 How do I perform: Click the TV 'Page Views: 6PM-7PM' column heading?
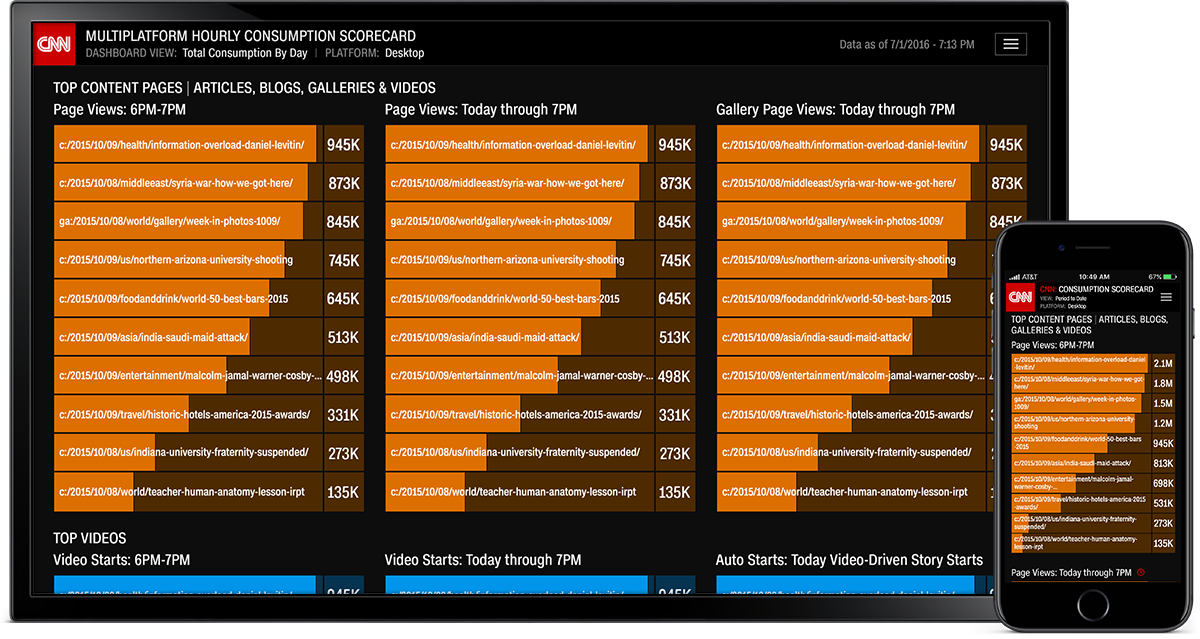point(120,109)
